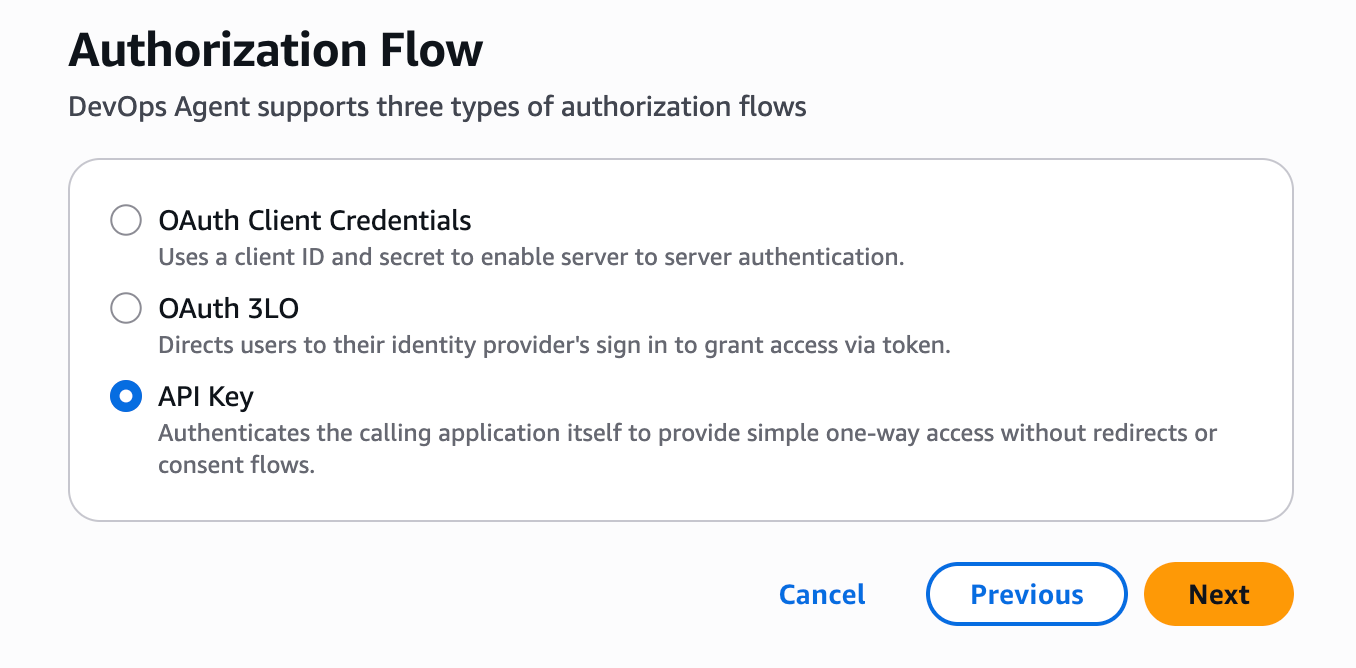Screen dimensions: 1356x668
Task: Go back using the Previous button
Action: [1027, 595]
